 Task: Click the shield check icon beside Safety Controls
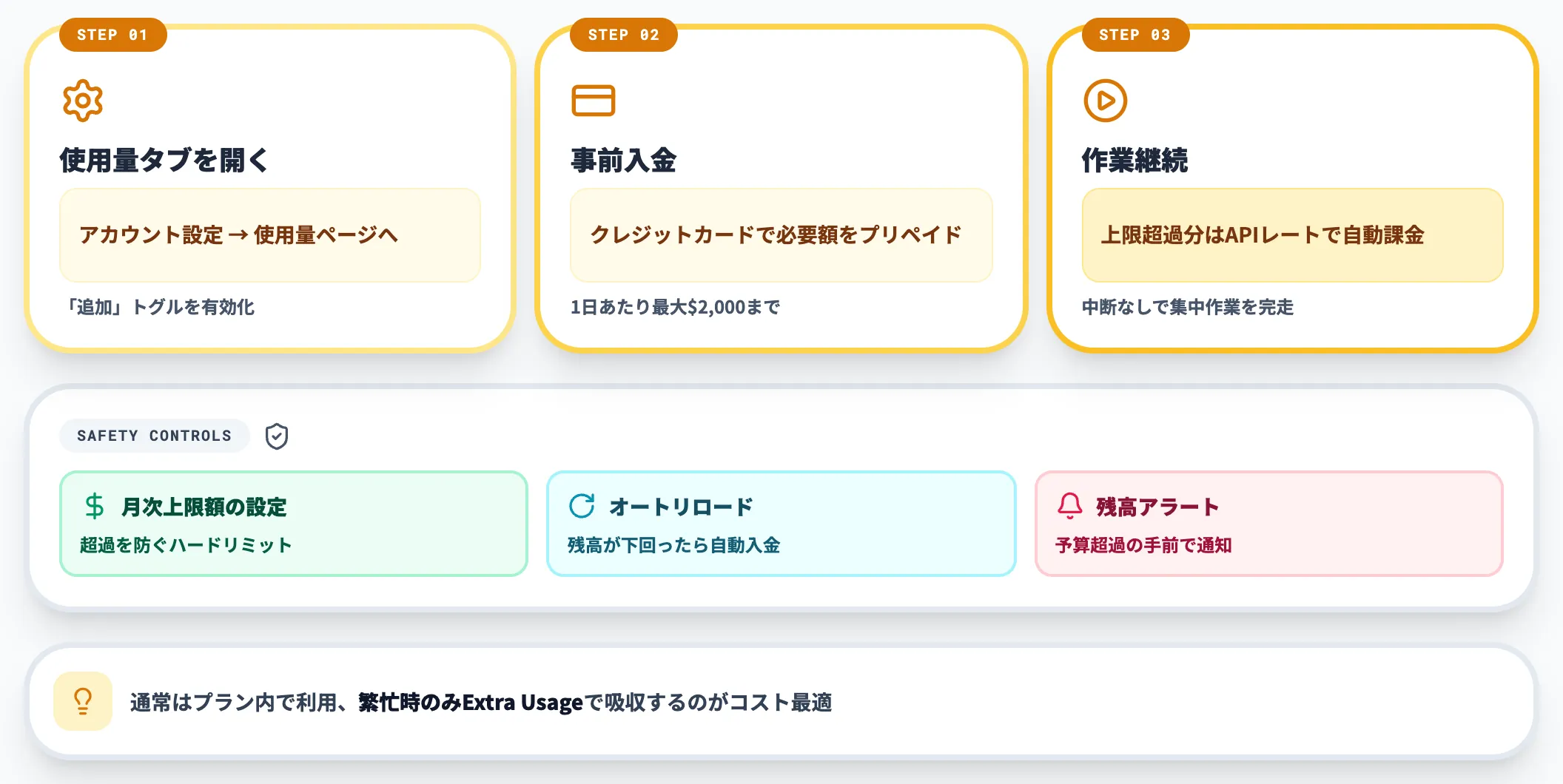click(x=277, y=436)
